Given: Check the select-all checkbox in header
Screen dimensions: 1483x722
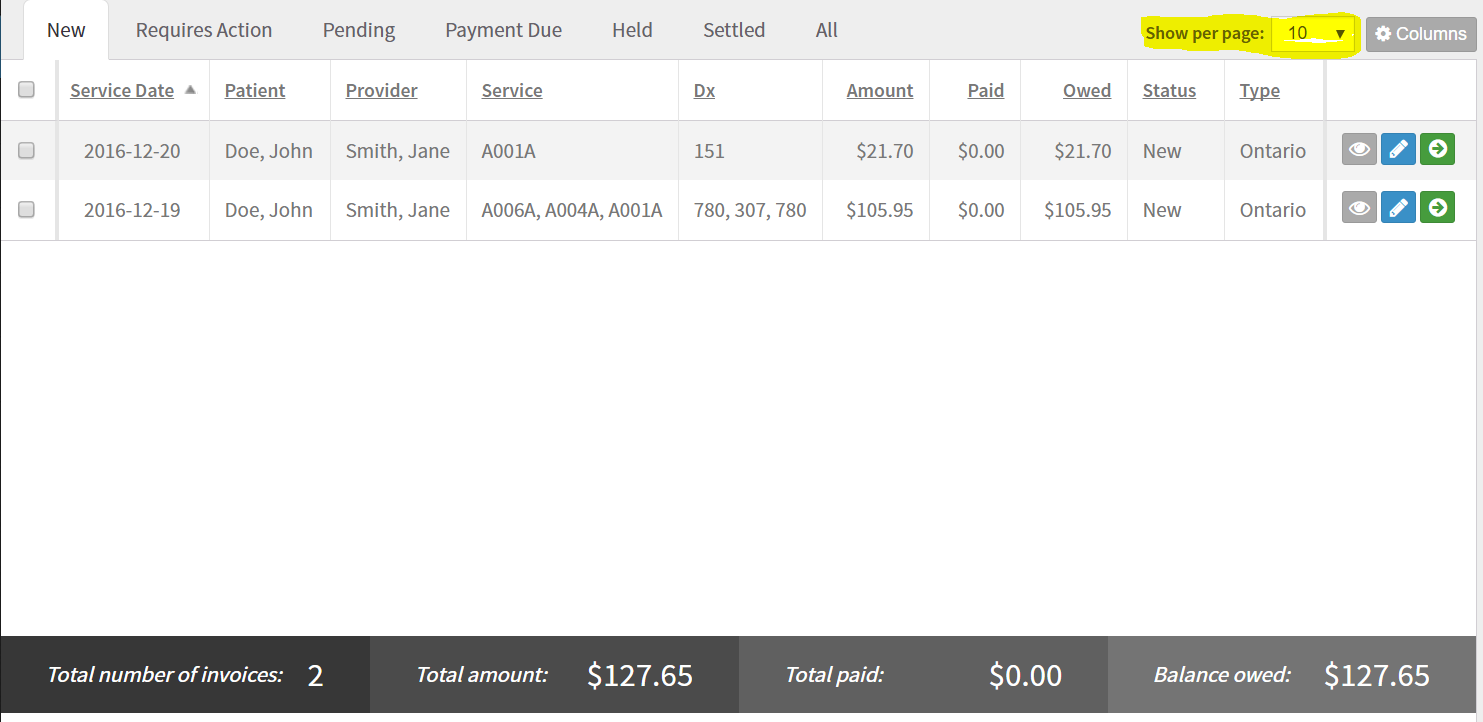Looking at the screenshot, I should [27, 90].
